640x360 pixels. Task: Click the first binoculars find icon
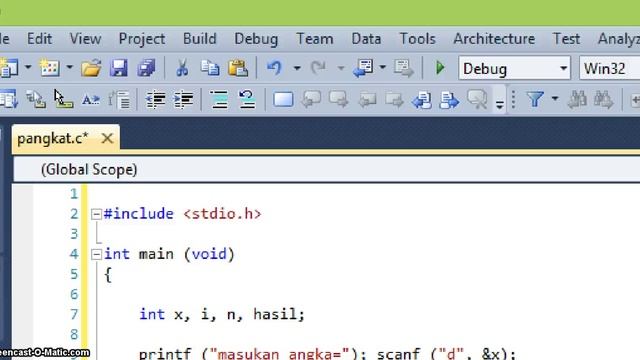[577, 99]
